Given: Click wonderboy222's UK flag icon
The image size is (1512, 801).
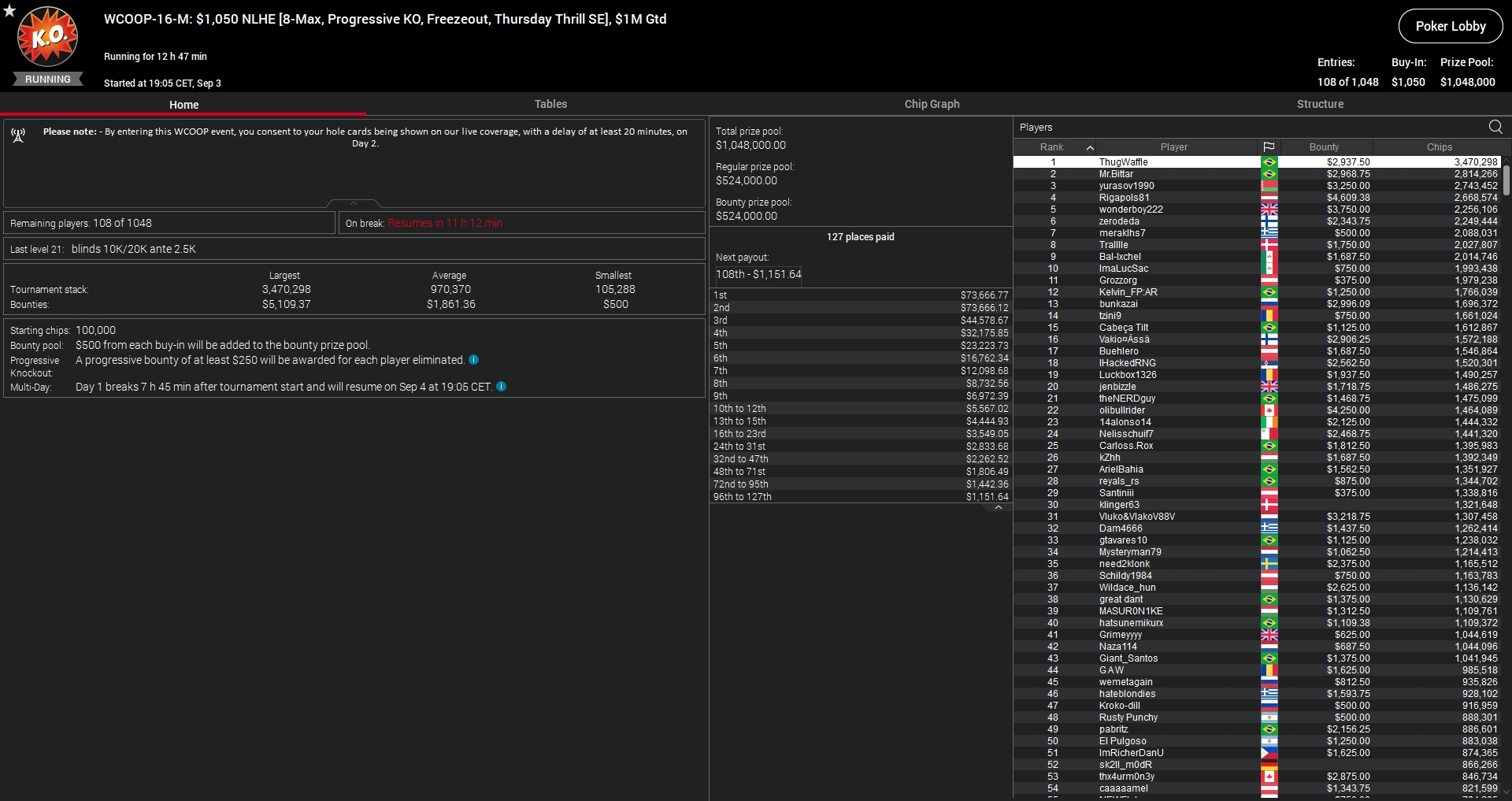Looking at the screenshot, I should tap(1269, 210).
